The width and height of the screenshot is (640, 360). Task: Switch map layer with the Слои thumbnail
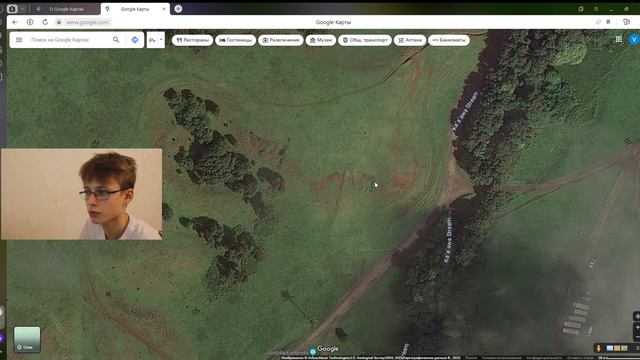click(27, 339)
